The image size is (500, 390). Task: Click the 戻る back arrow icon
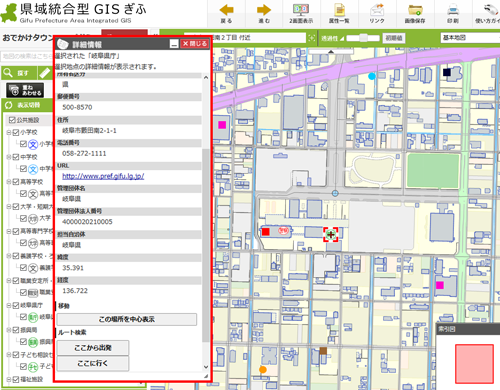[x=226, y=10]
